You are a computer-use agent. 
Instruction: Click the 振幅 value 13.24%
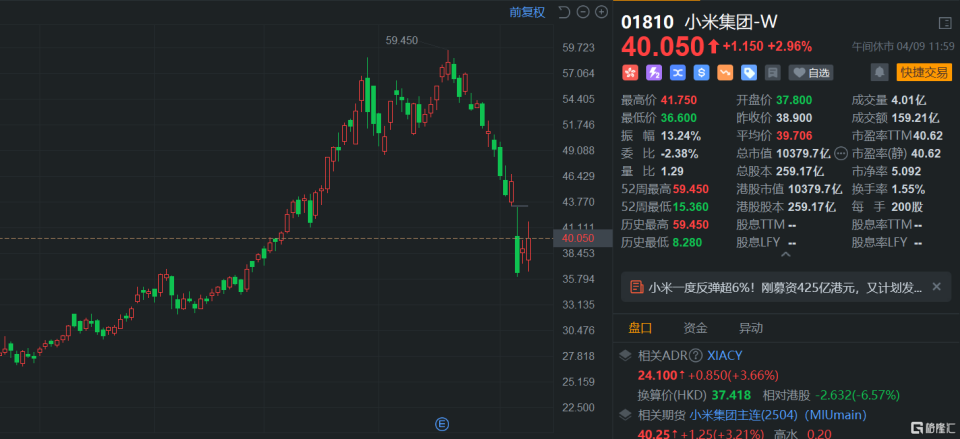[x=680, y=136]
